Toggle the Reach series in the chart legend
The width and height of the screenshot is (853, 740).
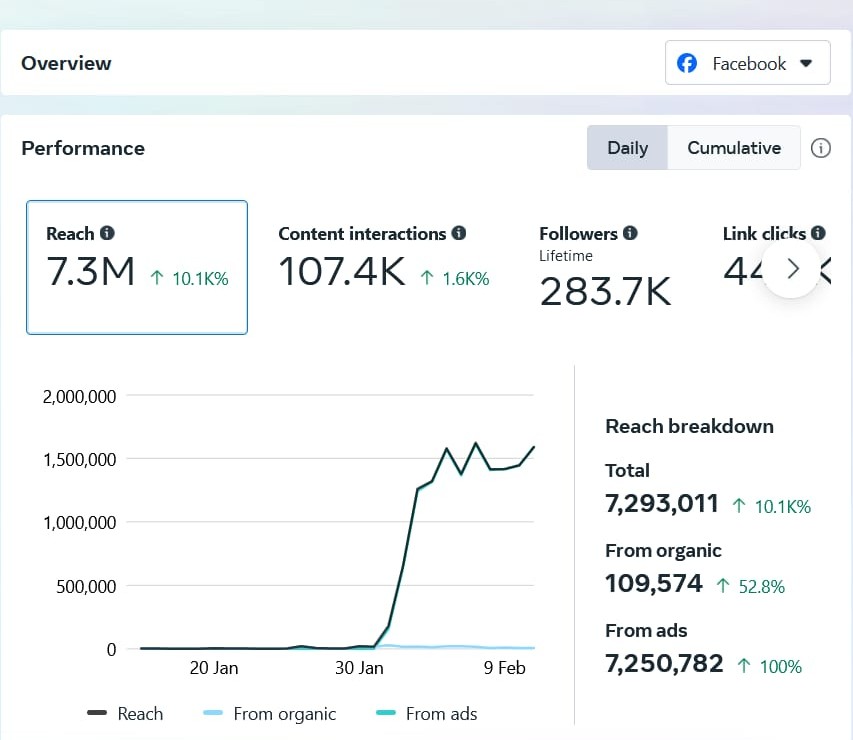[126, 713]
